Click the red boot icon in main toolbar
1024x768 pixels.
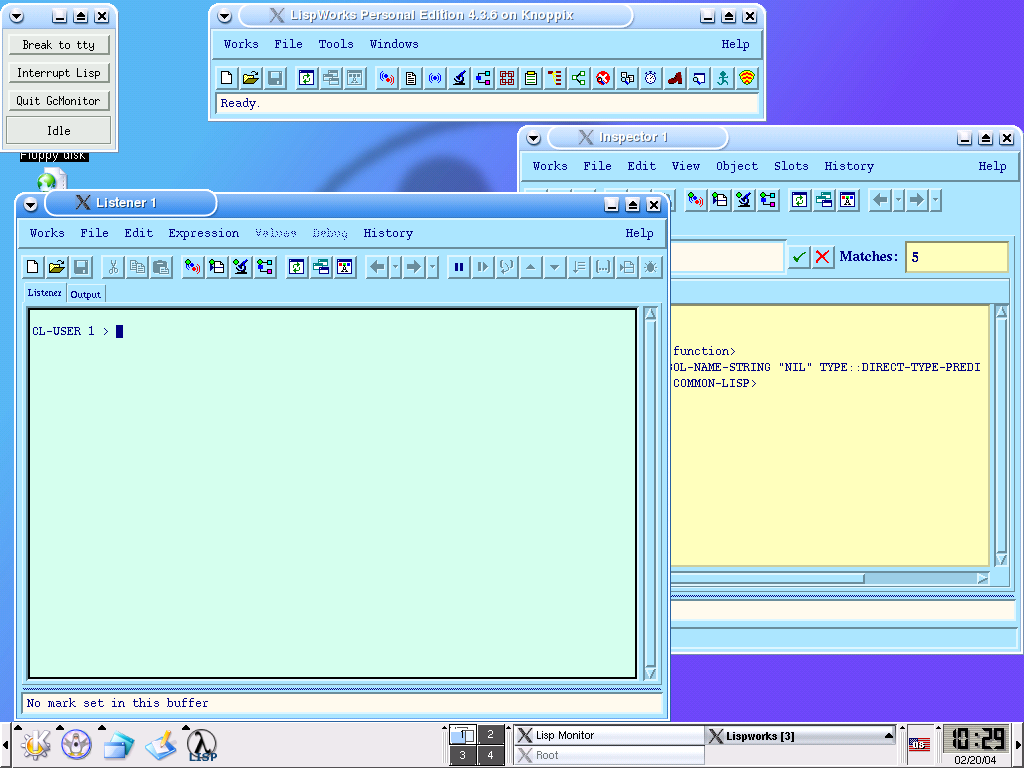tap(675, 78)
